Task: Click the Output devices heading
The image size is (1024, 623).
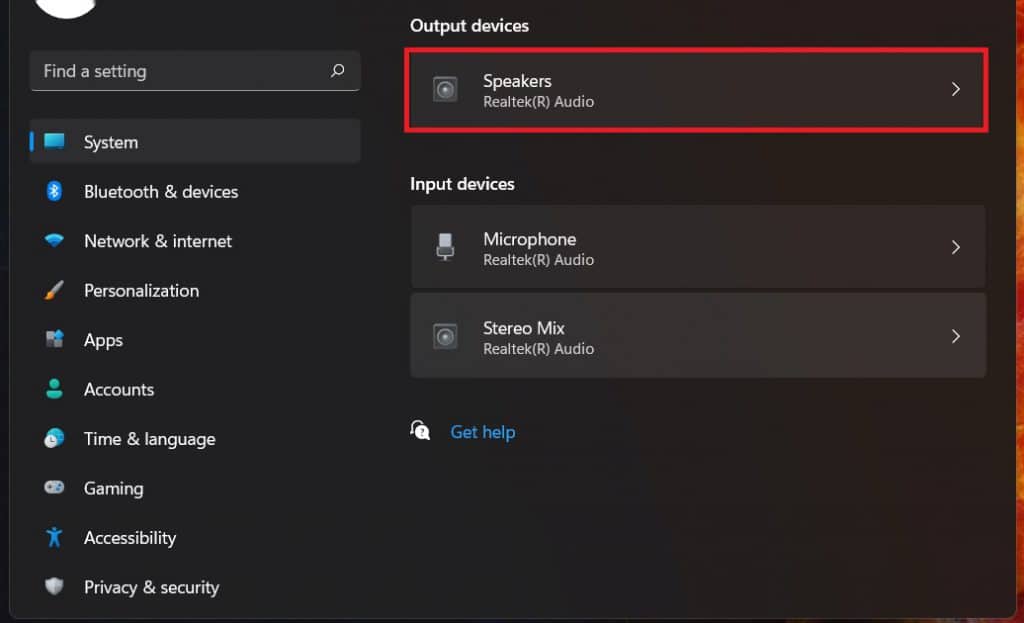Action: tap(470, 26)
